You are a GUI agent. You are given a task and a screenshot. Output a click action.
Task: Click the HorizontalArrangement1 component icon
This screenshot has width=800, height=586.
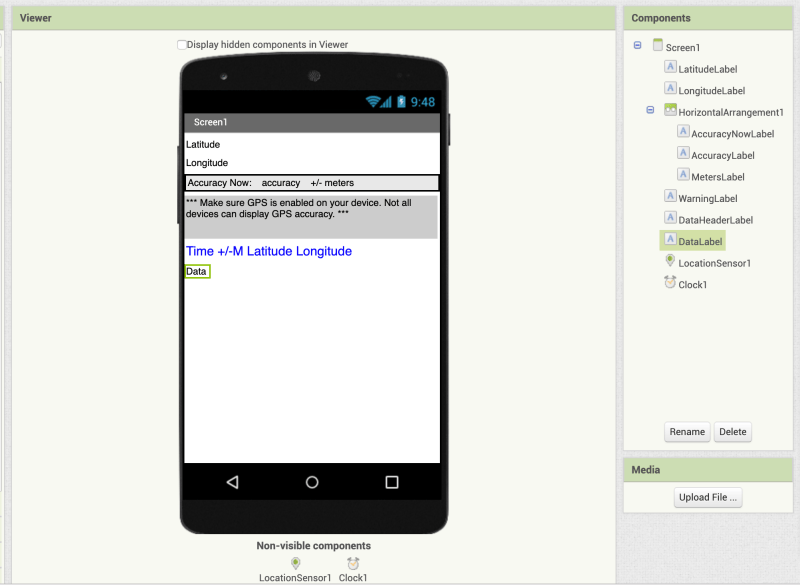coord(670,110)
